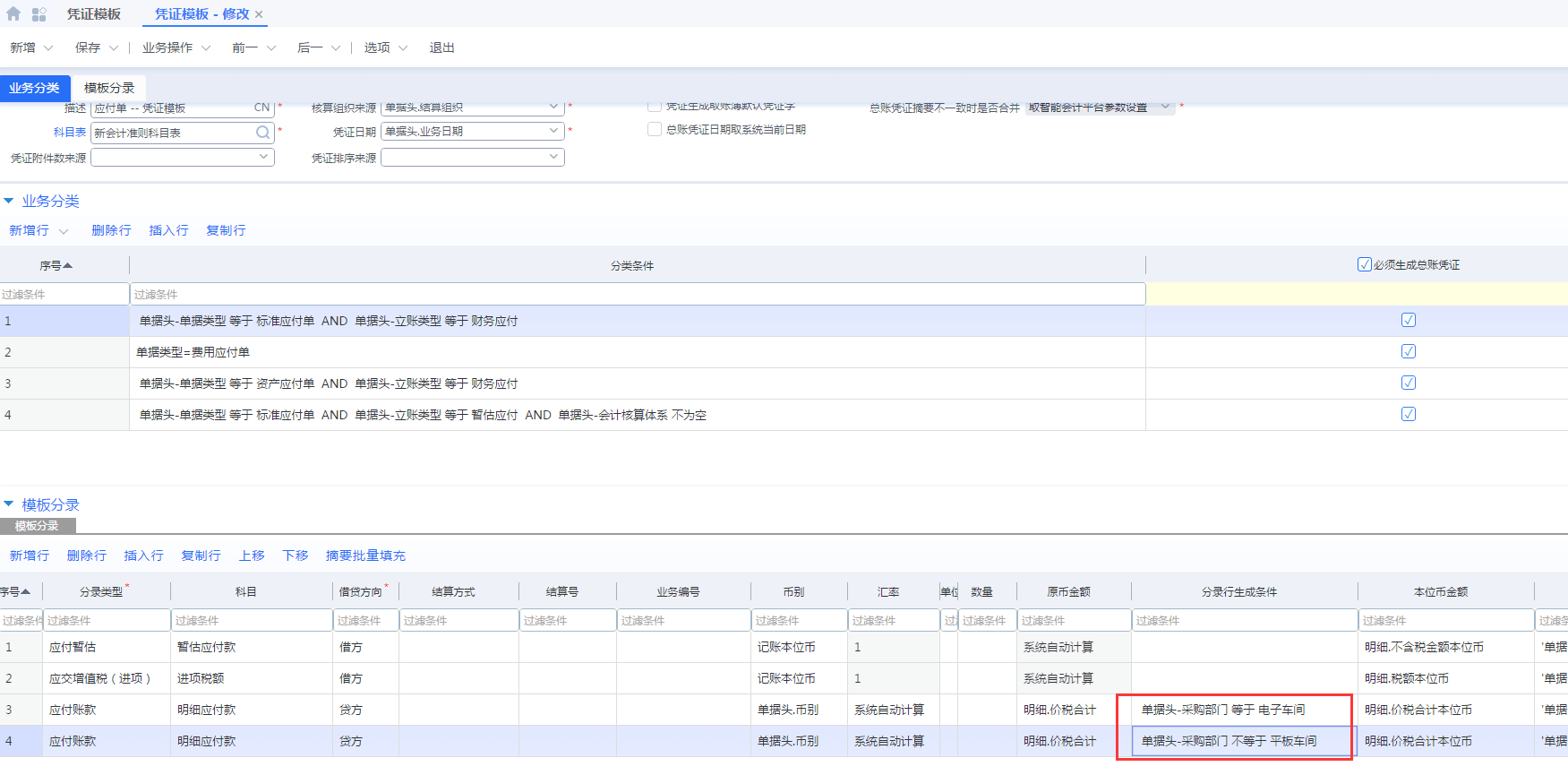The image size is (1568, 775).
Task: Expand the 凭证附件数来源 dropdown
Action: pyautogui.click(x=263, y=157)
